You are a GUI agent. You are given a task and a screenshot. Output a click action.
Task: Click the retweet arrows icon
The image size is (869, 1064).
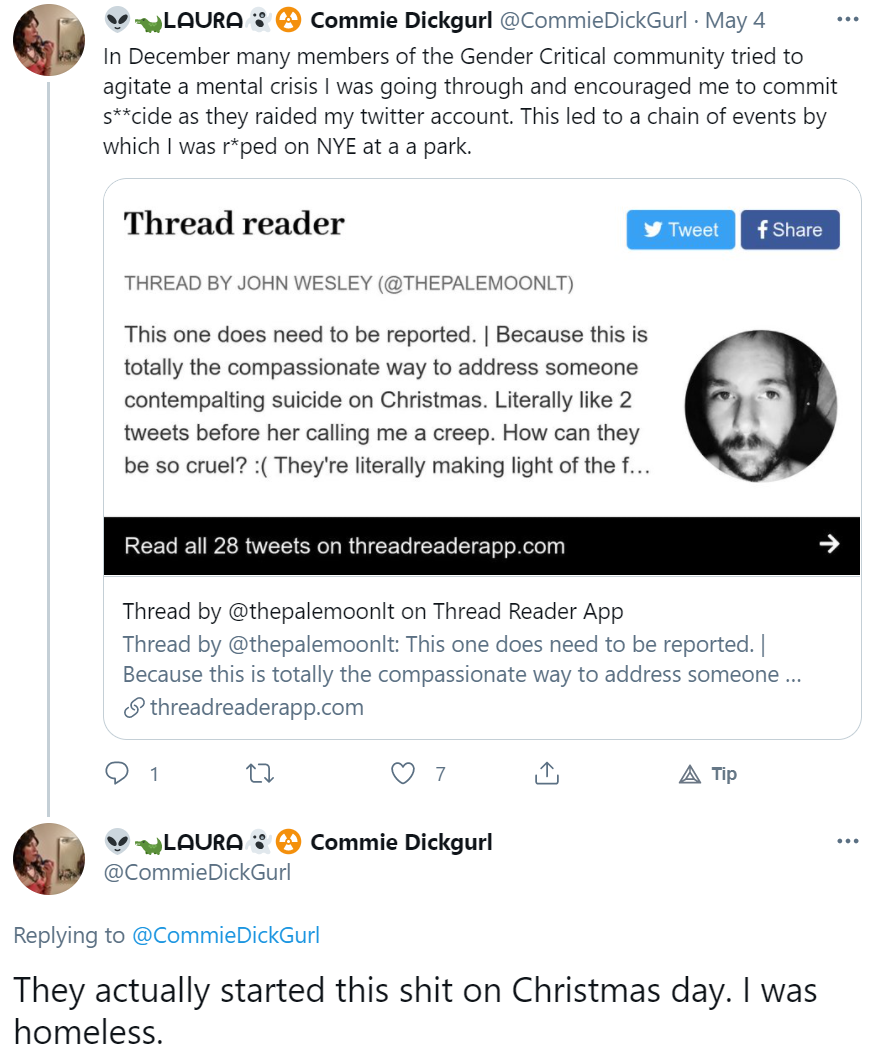[259, 773]
